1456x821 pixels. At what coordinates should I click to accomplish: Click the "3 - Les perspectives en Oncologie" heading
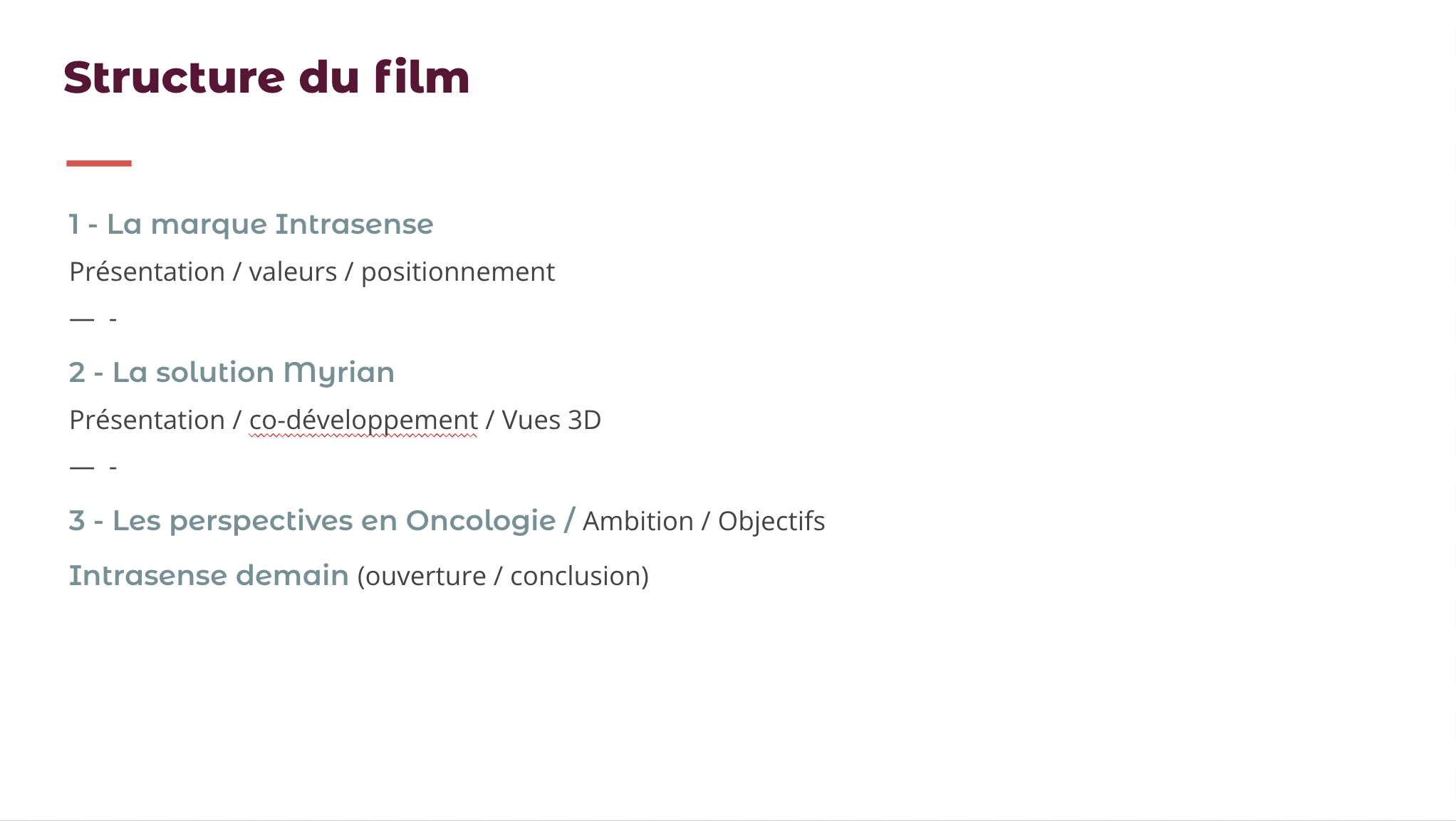pos(312,522)
